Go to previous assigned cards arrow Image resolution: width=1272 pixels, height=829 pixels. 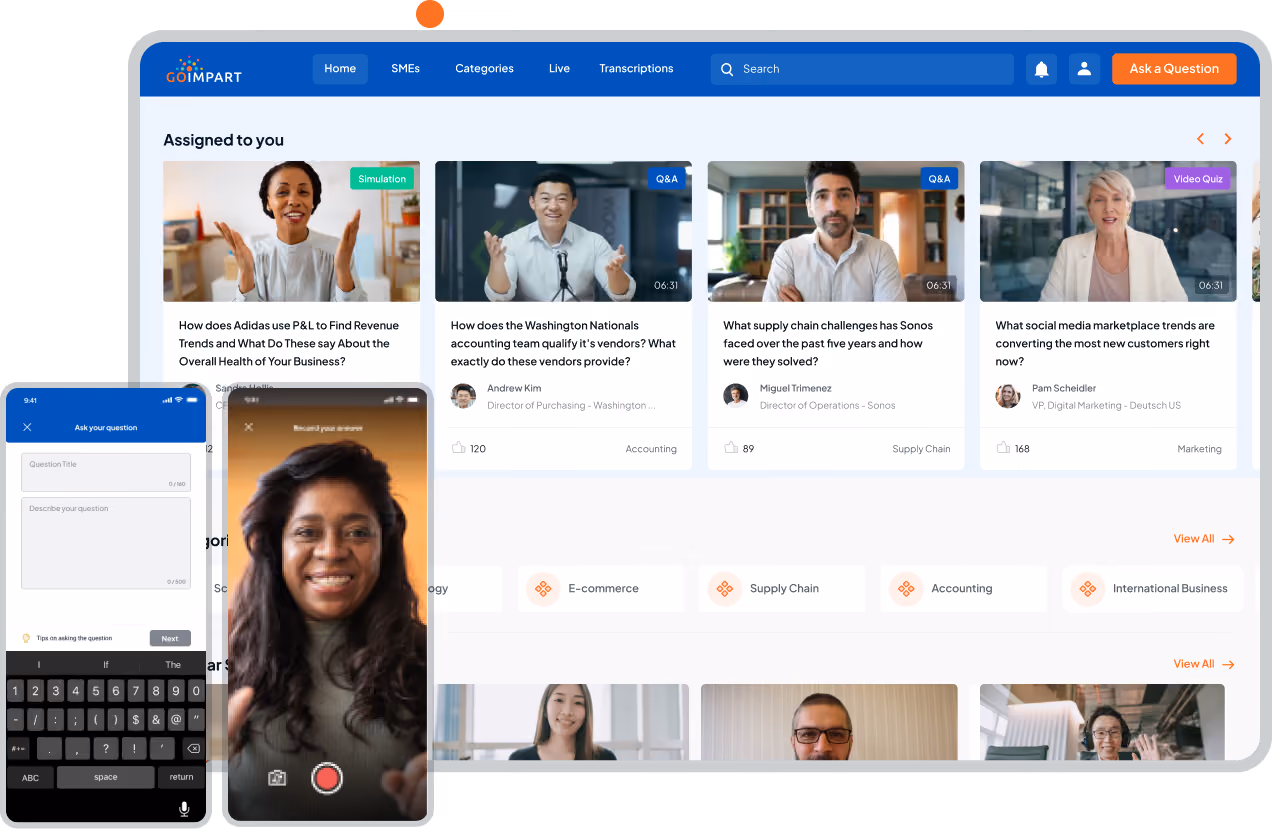(1201, 139)
